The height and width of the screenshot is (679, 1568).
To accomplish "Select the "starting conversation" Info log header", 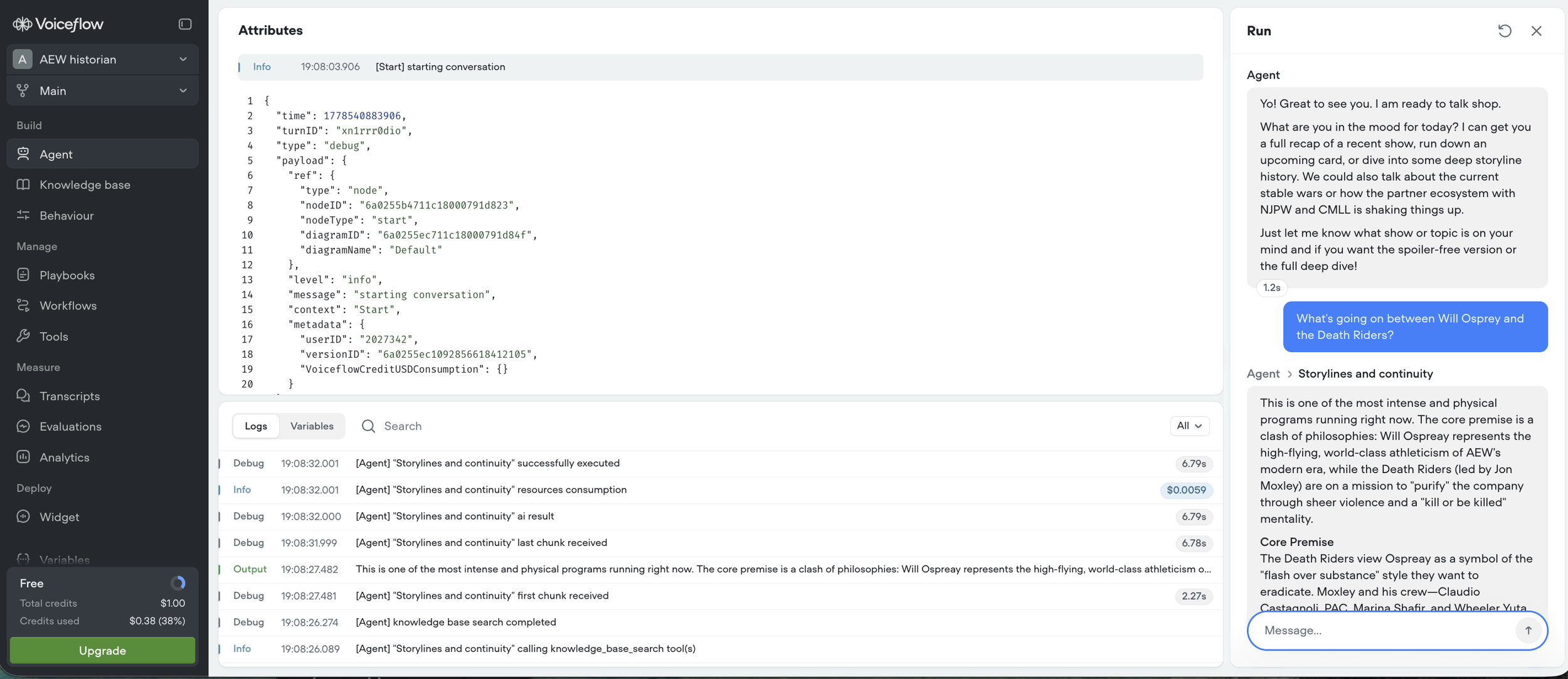I will pos(720,67).
